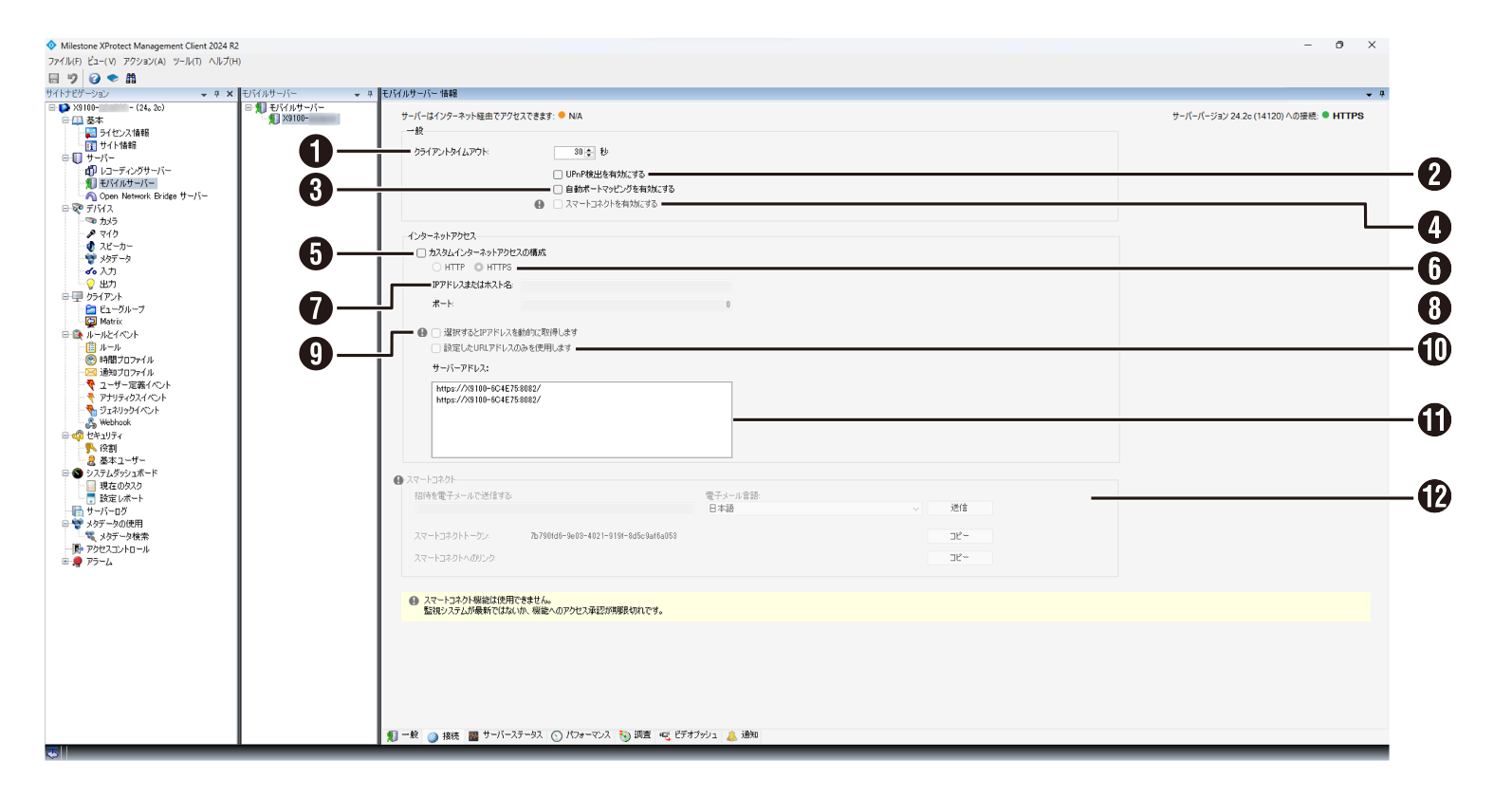Switch to パフォーマンス tab
Viewport: 1512px width, 798px height.
[581, 735]
